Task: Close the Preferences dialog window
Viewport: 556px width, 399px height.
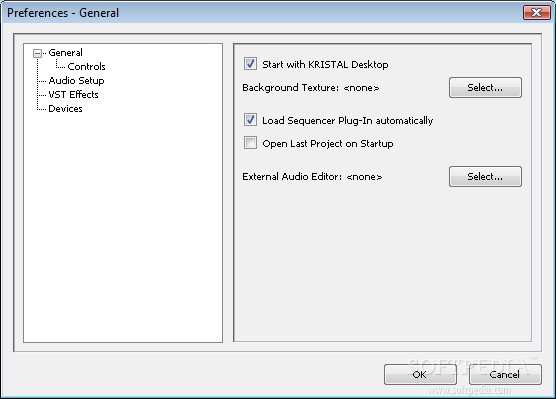Action: pyautogui.click(x=536, y=13)
